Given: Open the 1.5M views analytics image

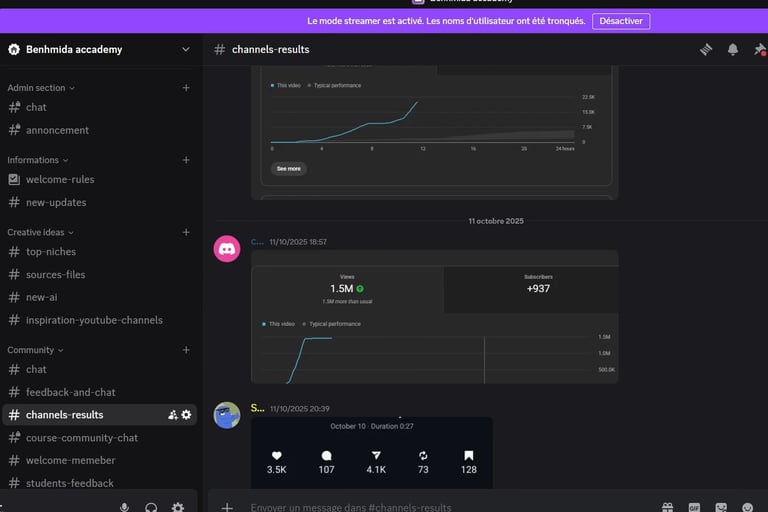Looking at the screenshot, I should pos(435,317).
